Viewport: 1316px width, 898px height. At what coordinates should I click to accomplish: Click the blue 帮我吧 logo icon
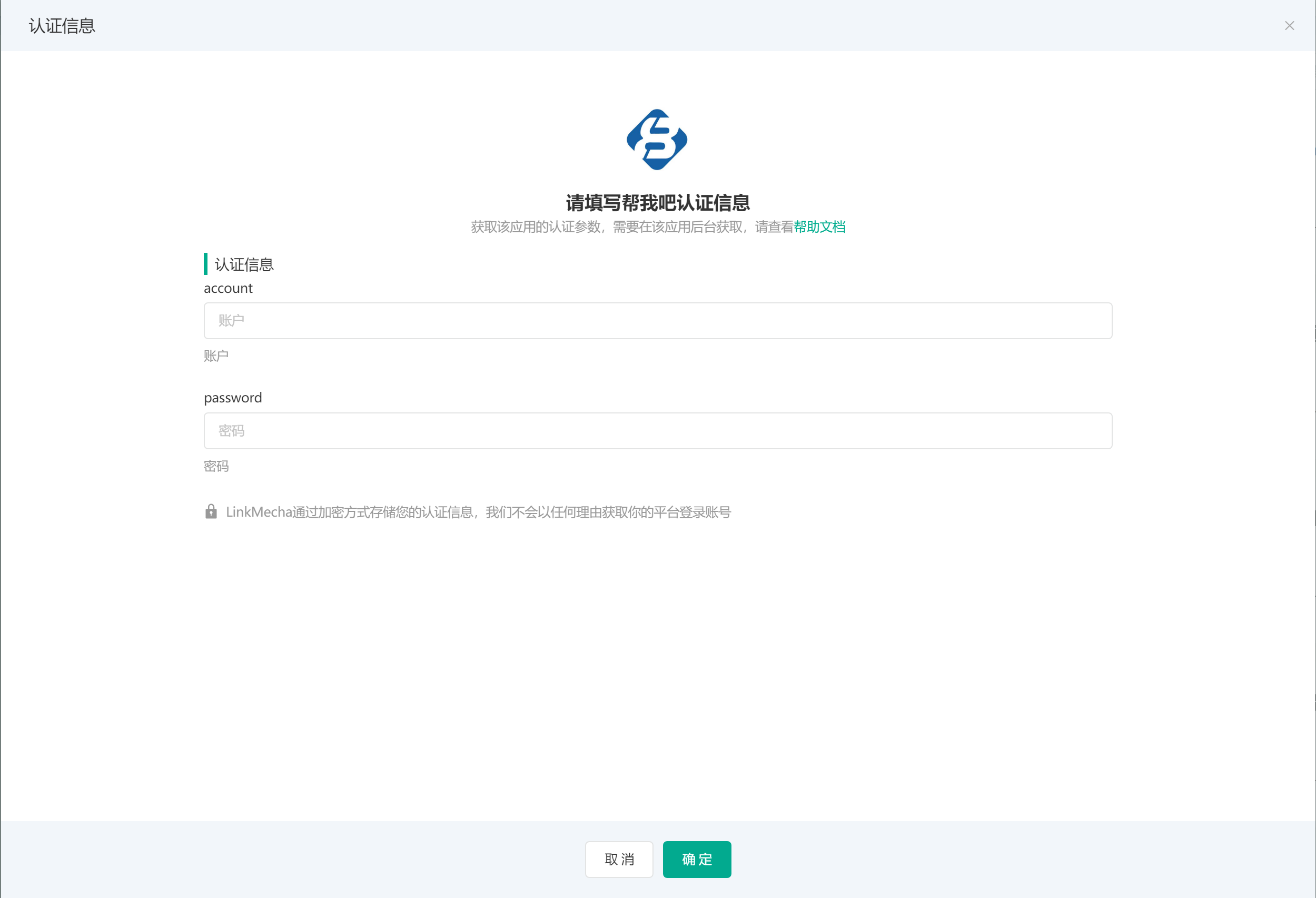click(657, 139)
